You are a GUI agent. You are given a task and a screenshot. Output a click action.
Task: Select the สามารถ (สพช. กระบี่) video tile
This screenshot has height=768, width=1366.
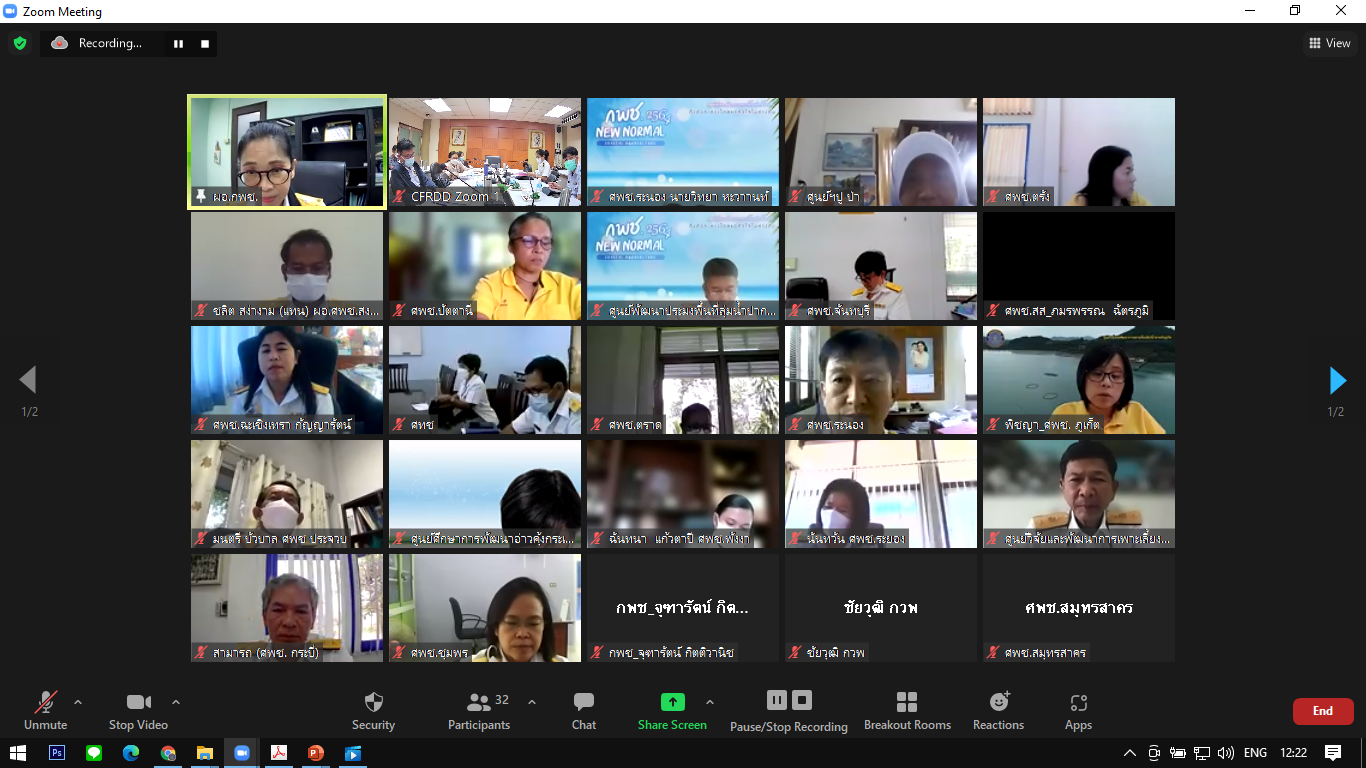pyautogui.click(x=287, y=608)
